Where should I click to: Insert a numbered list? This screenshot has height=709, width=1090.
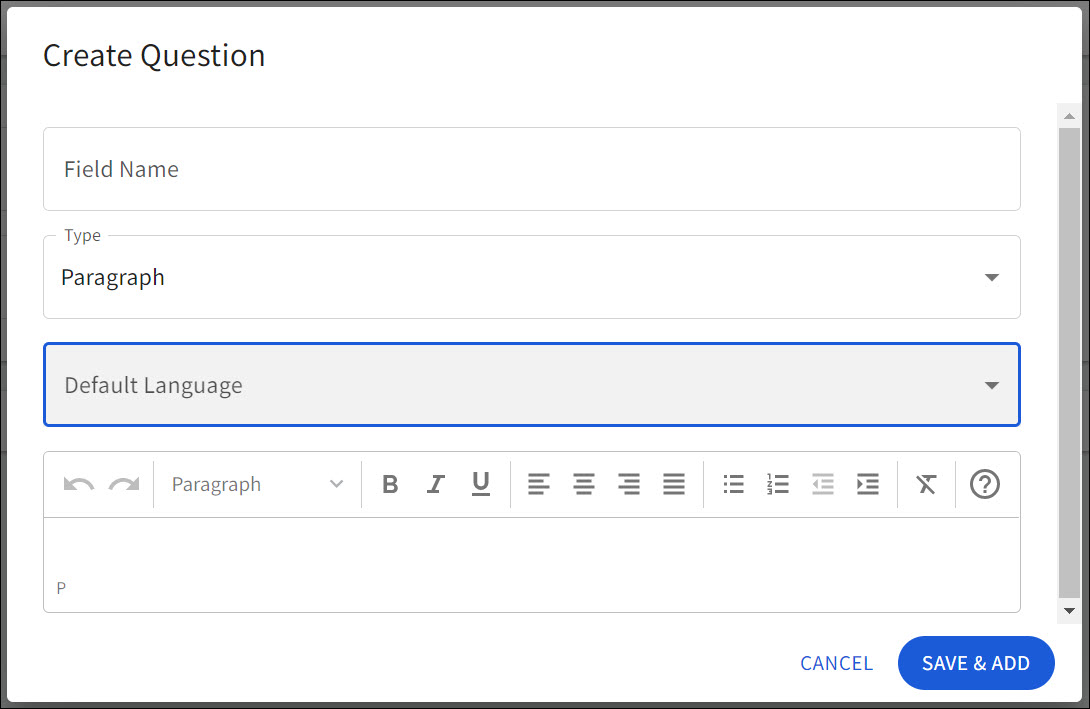[778, 484]
